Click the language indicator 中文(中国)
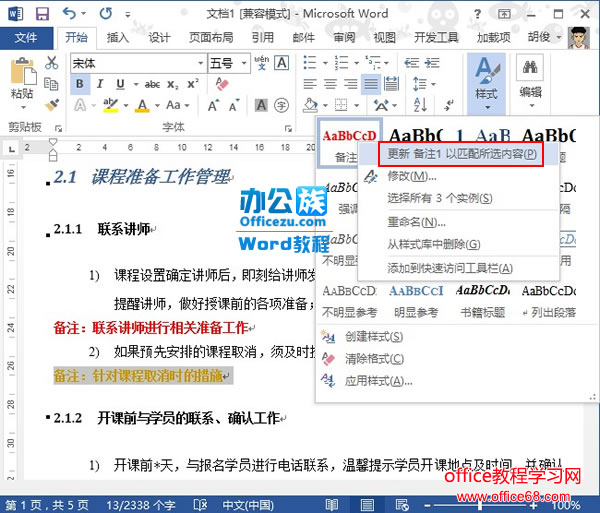 click(248, 505)
